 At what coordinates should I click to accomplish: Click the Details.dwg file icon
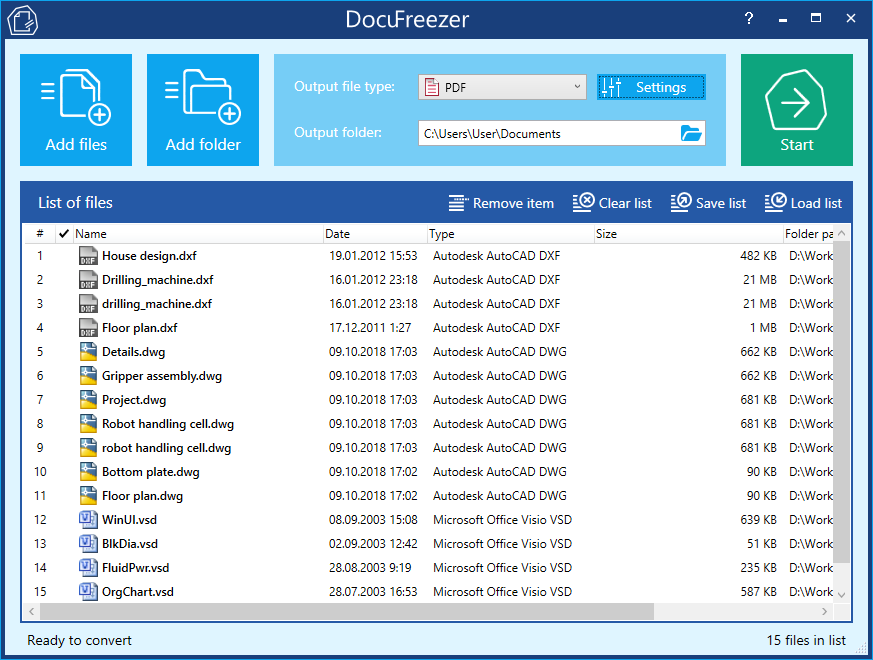(88, 352)
